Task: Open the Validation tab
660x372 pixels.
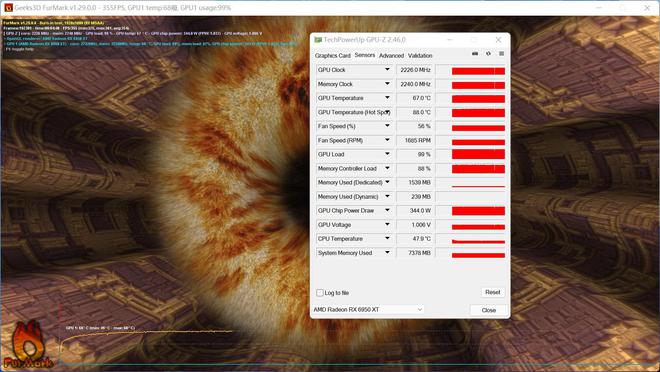Action: tap(420, 56)
